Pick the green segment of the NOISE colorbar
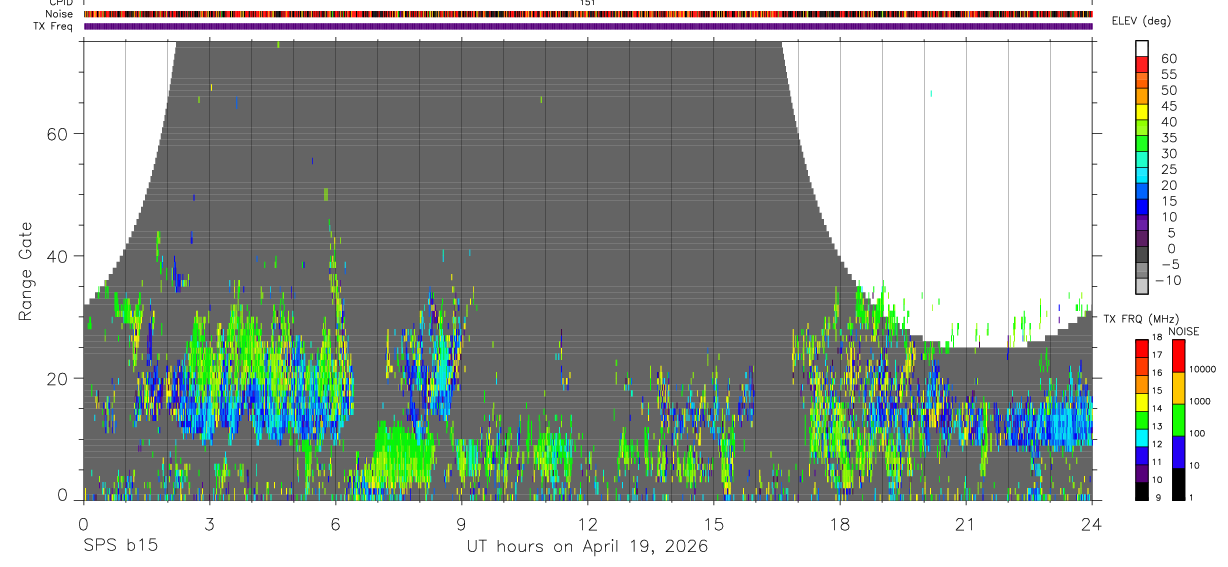 (x=1178, y=420)
